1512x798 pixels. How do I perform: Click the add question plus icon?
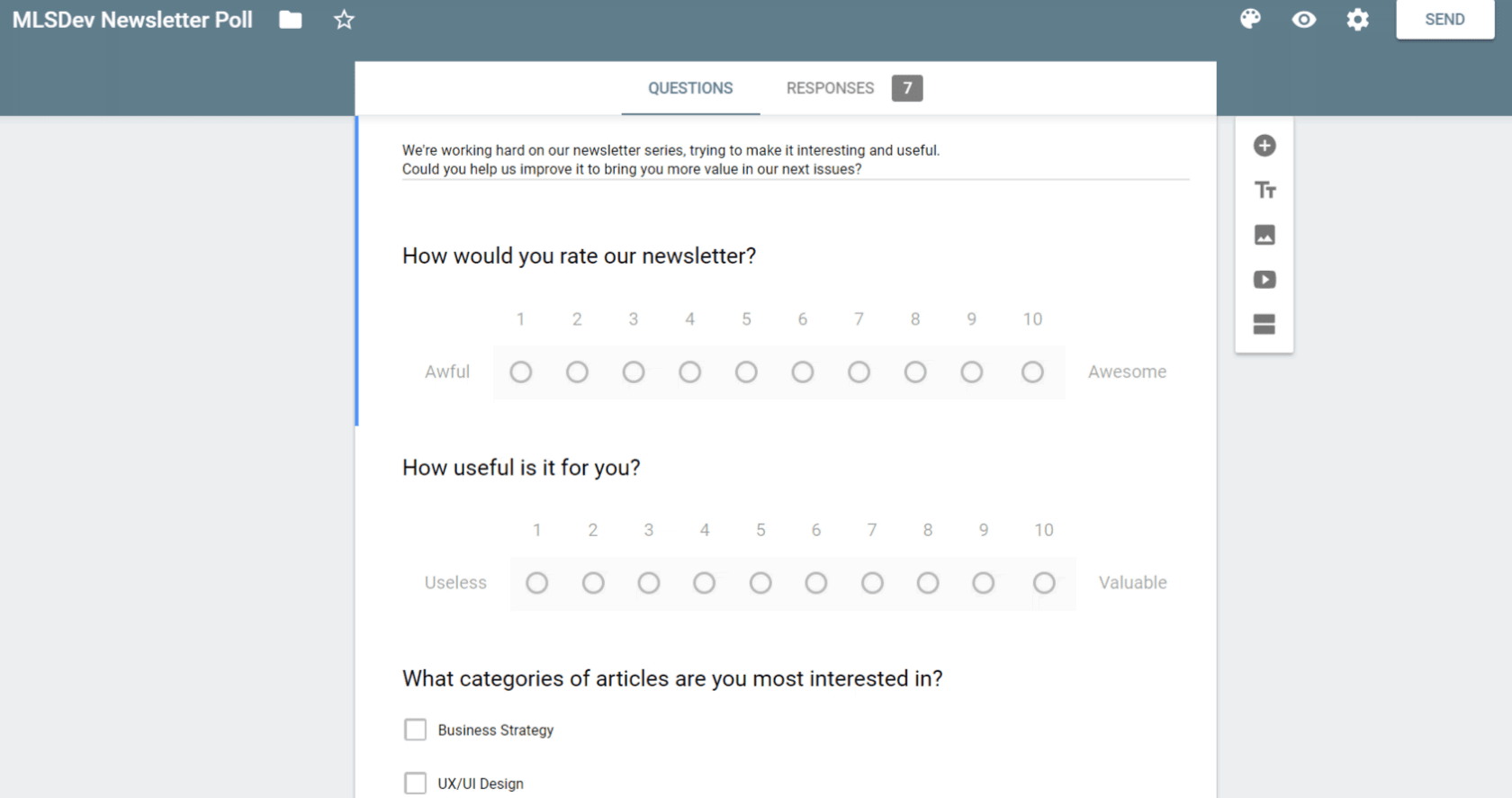pyautogui.click(x=1264, y=146)
